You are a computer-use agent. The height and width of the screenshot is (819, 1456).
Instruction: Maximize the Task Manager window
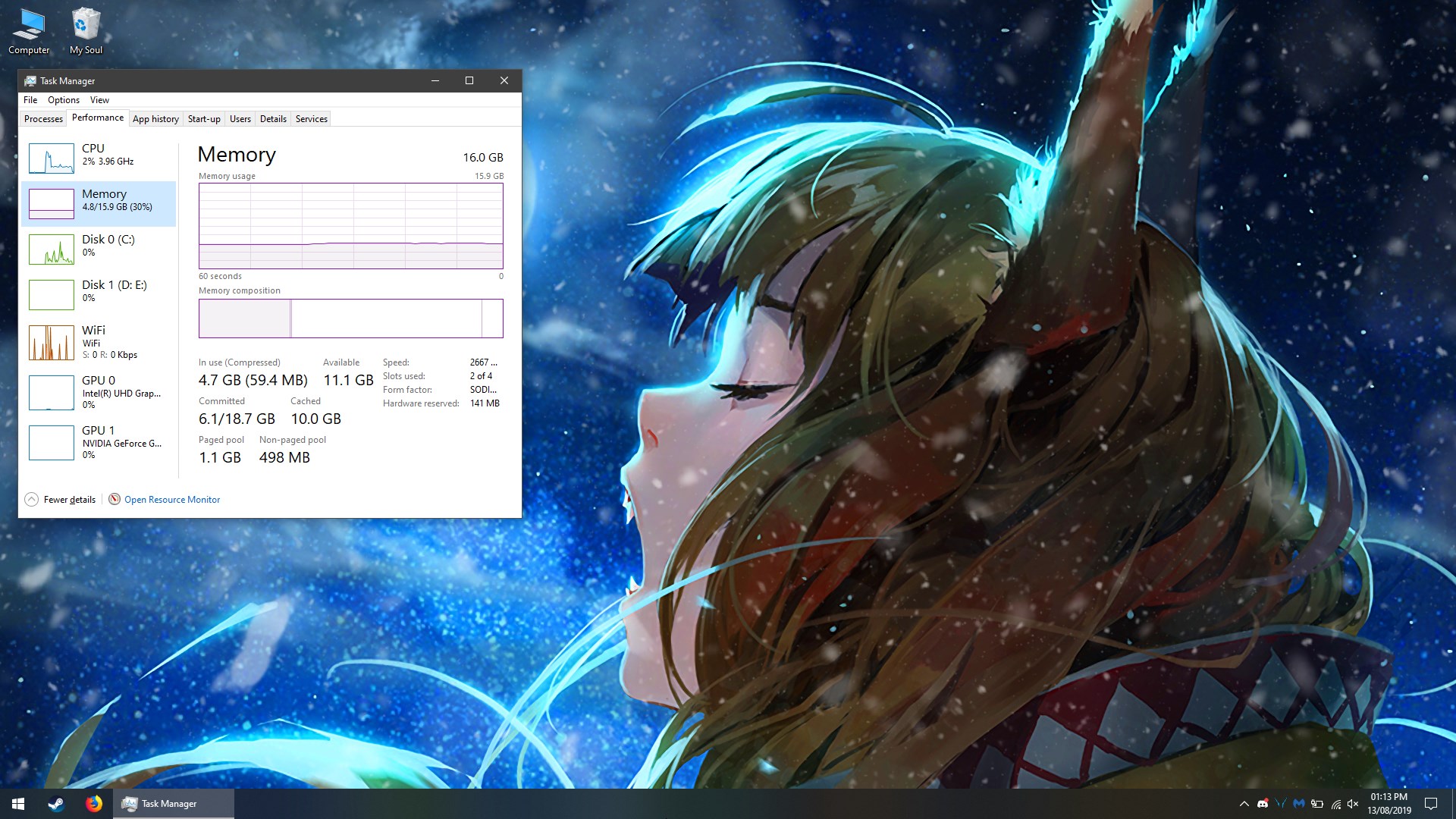(x=469, y=80)
